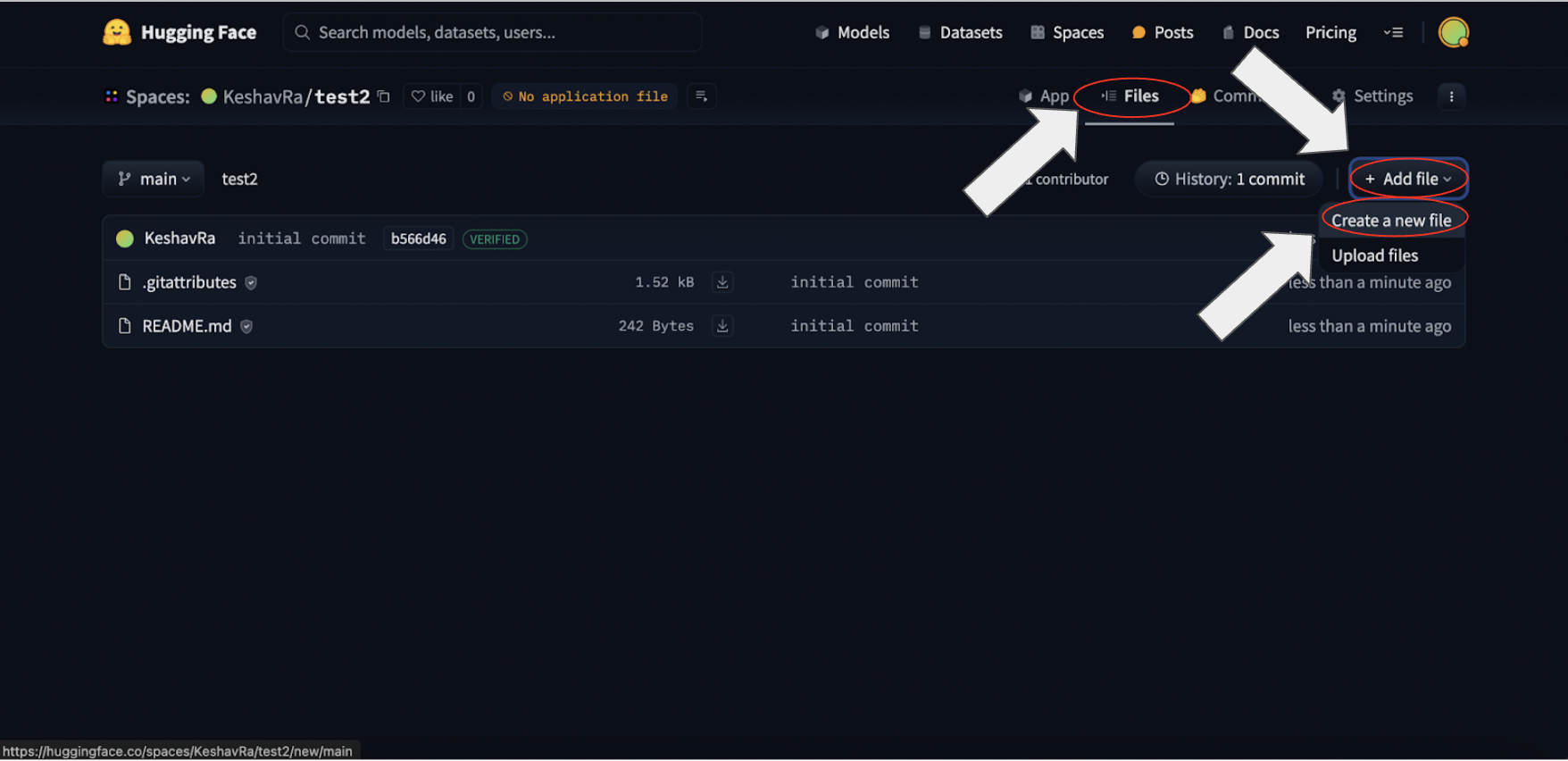
Task: Open commit b566d46 hash link
Action: click(418, 239)
